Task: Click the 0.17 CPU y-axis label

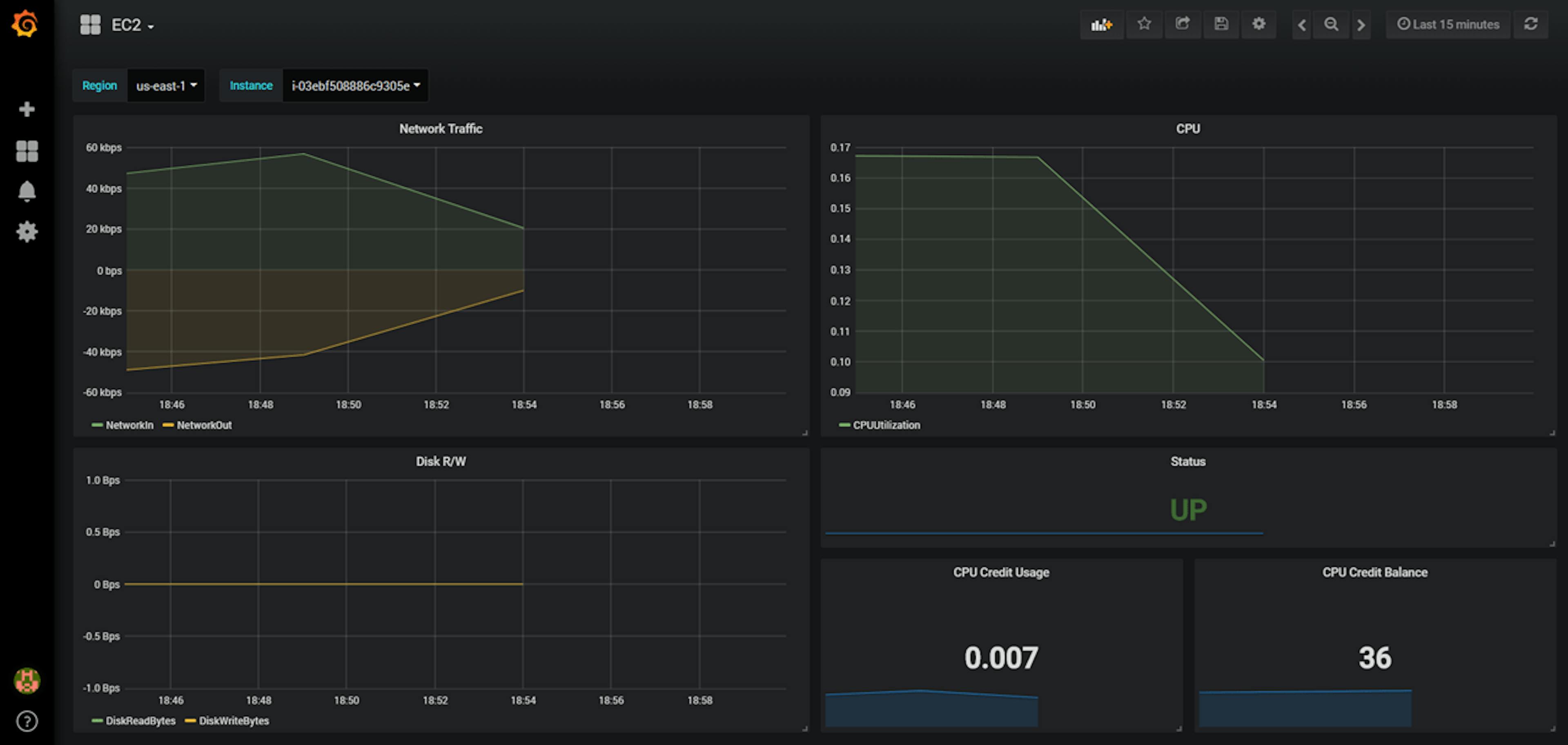Action: pos(840,147)
